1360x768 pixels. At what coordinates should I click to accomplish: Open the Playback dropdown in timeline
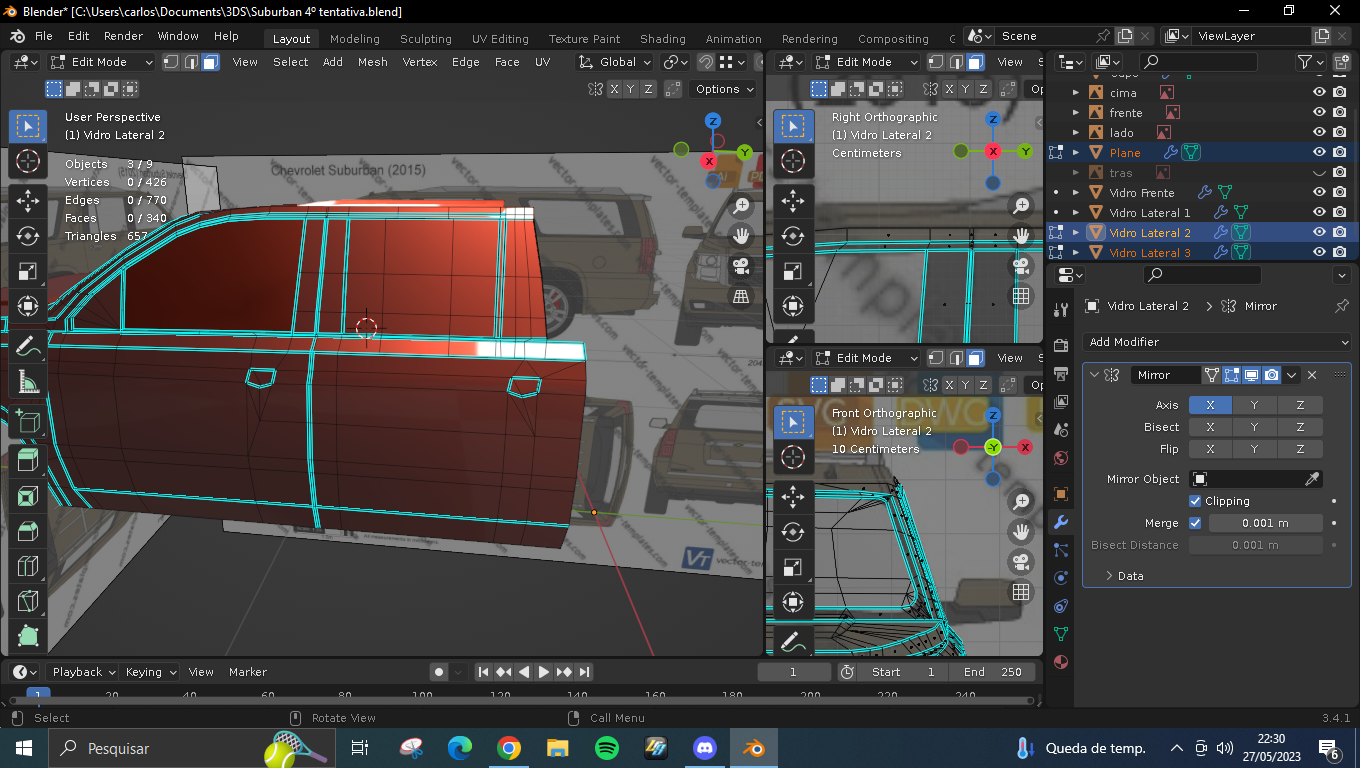tap(83, 672)
